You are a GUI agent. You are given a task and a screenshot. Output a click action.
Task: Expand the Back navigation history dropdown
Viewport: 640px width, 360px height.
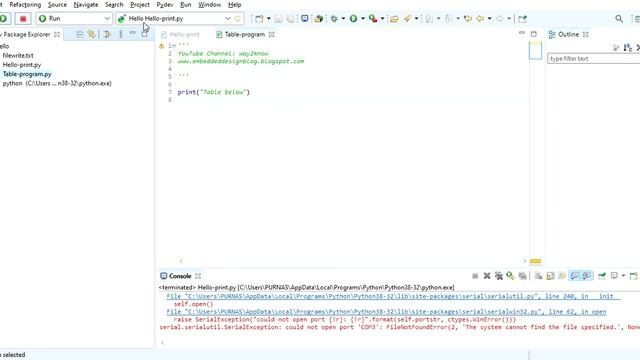coord(489,18)
